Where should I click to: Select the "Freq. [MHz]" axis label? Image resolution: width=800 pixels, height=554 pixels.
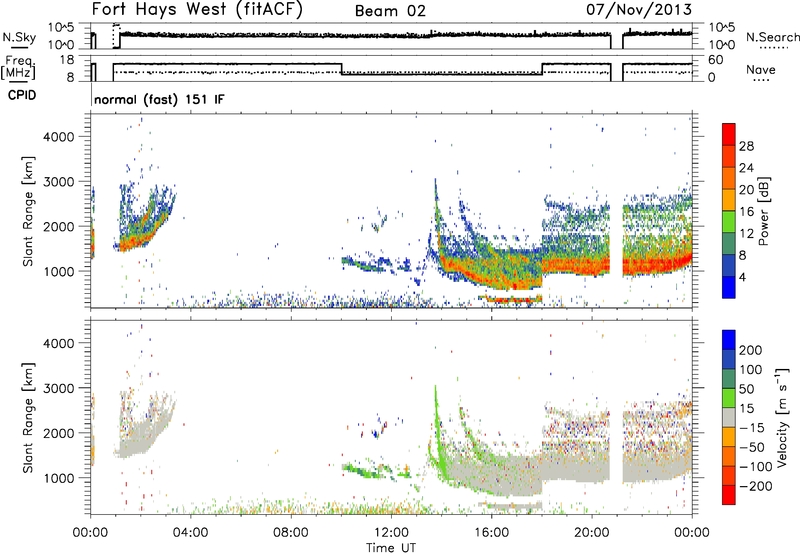click(18, 68)
